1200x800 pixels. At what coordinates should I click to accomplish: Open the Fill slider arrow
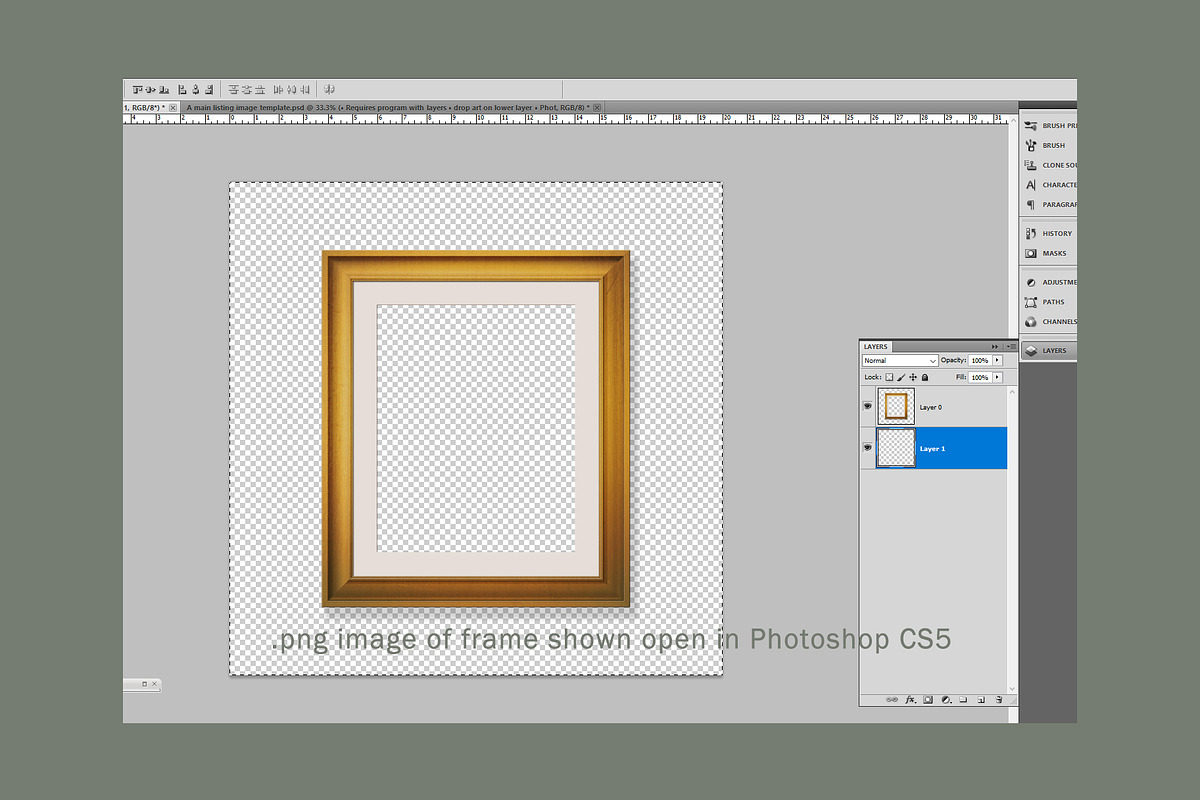coord(997,377)
